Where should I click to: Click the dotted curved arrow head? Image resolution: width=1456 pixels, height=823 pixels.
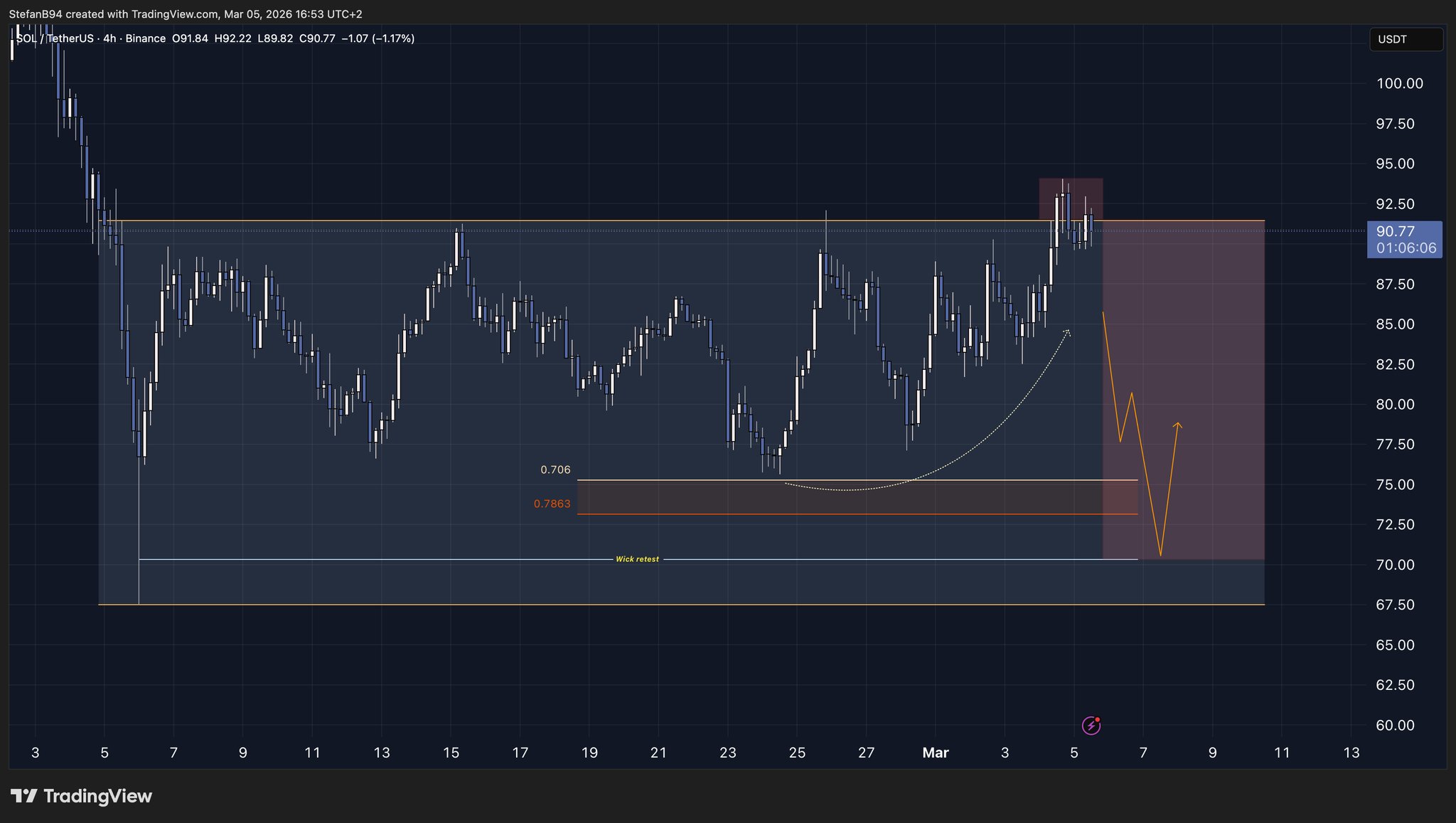(x=1067, y=331)
